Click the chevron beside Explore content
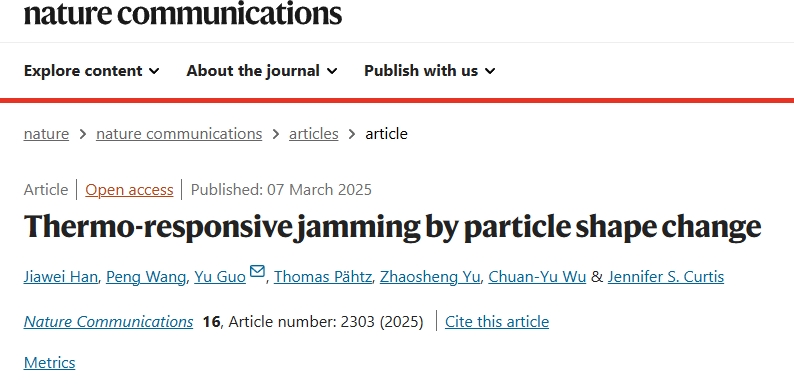Screen dimensions: 794x389 (154, 71)
